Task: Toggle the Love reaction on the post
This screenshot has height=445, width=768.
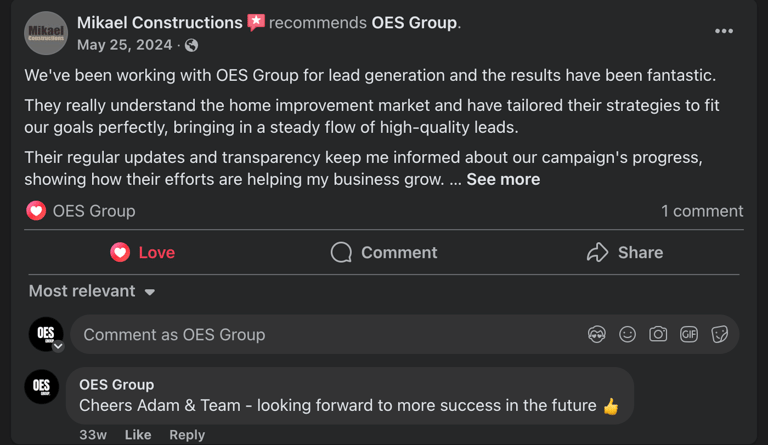Action: click(x=142, y=253)
